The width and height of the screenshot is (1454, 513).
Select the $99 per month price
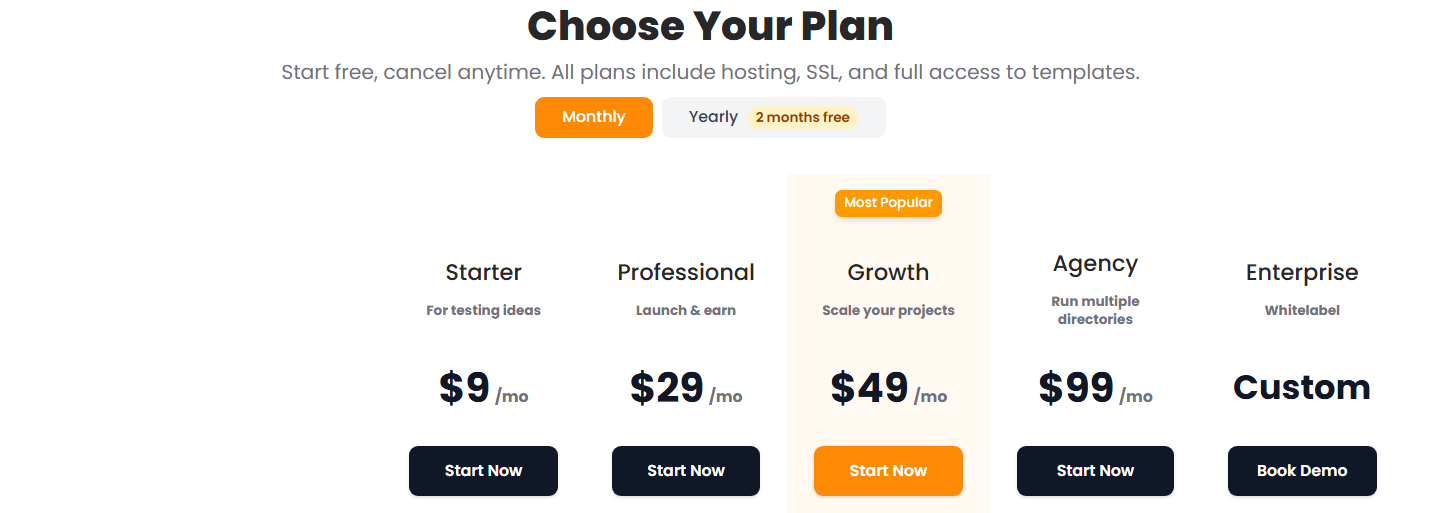pyautogui.click(x=1095, y=388)
